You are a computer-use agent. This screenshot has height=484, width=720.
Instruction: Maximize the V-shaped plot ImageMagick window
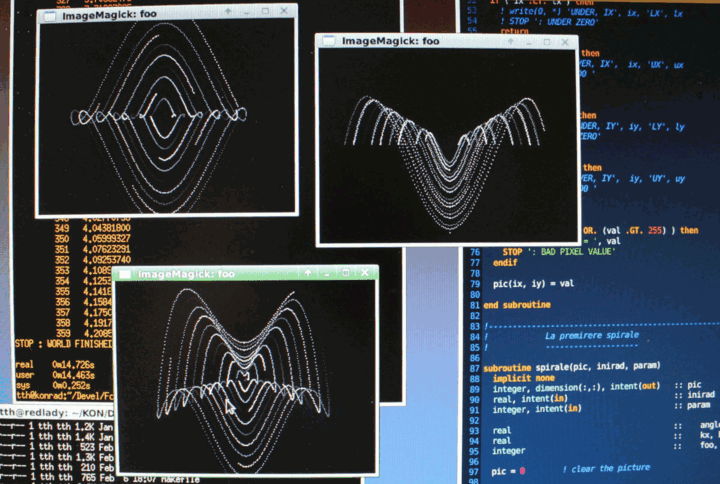point(547,42)
